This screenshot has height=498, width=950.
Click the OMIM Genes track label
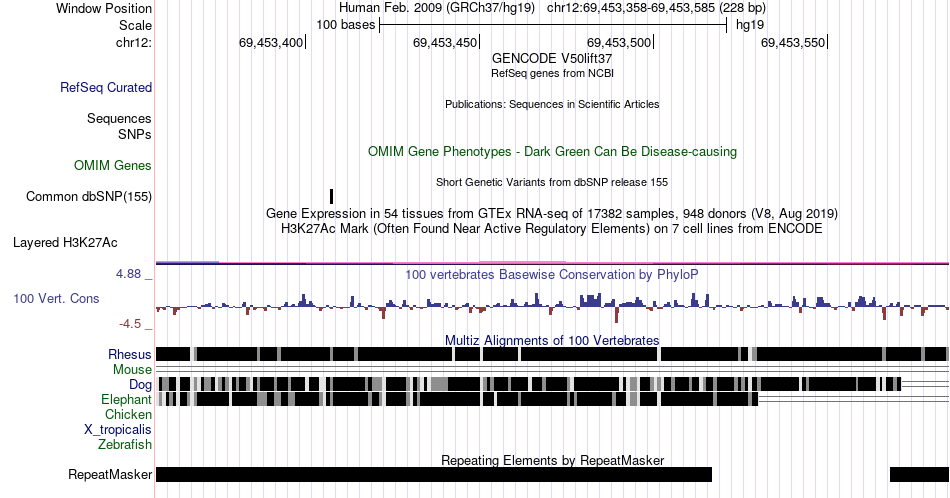pos(113,165)
